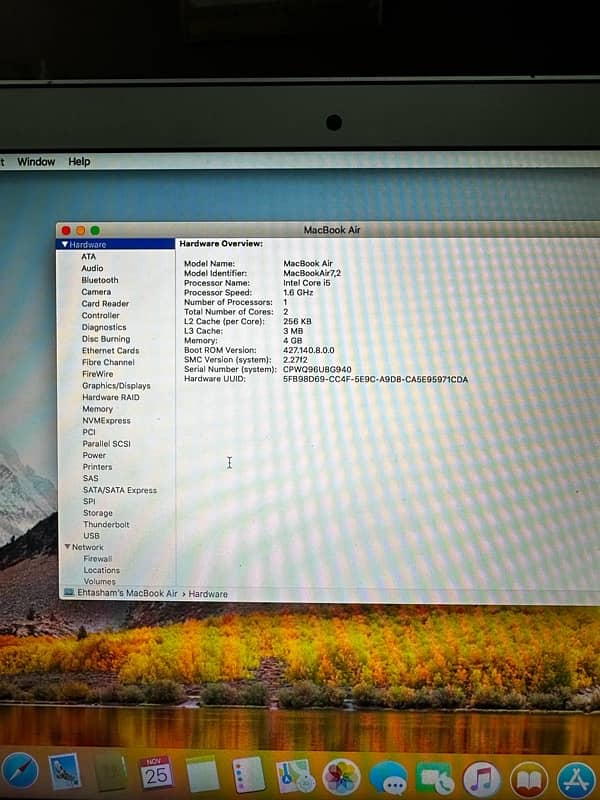Collapse the Network section triangle
Screen dimensions: 600x800
(67, 546)
